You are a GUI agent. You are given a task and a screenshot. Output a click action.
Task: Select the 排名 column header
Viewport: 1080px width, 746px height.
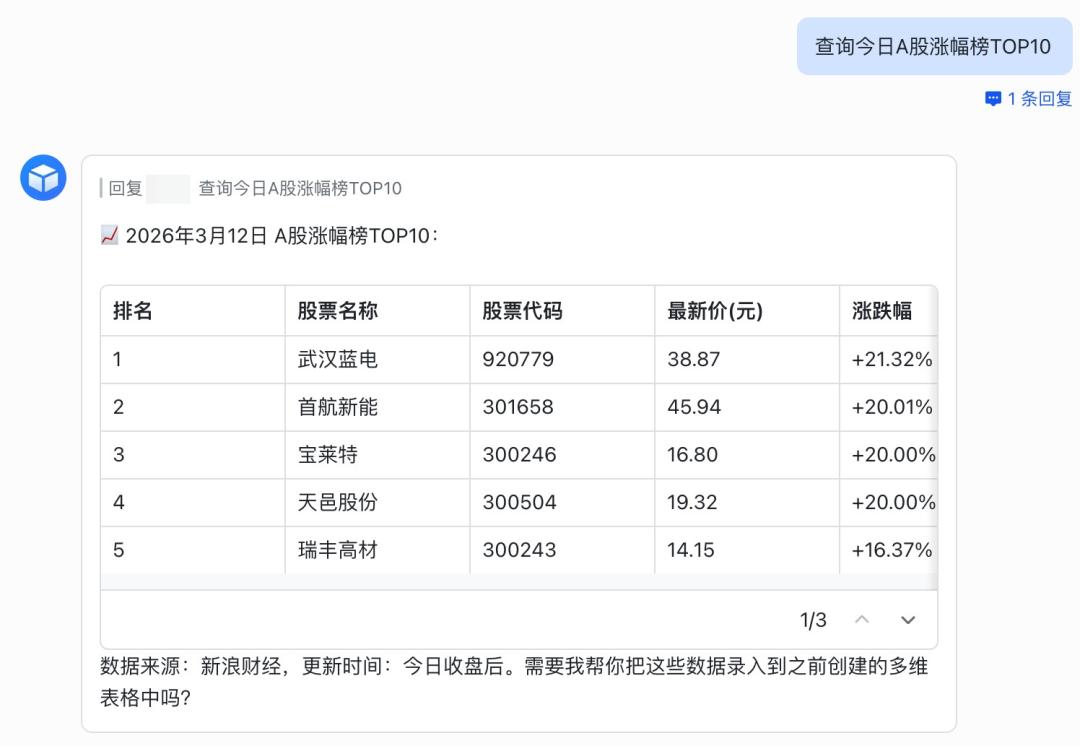click(133, 311)
